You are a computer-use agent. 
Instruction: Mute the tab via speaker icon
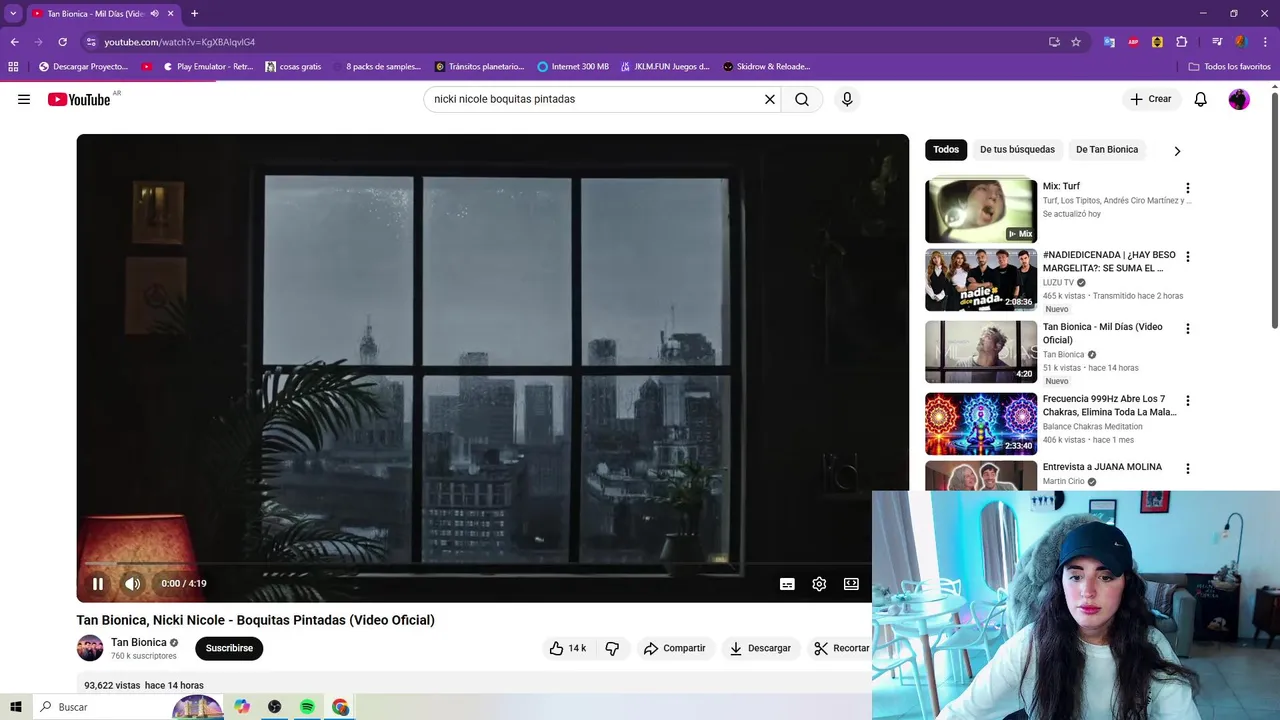click(x=154, y=14)
